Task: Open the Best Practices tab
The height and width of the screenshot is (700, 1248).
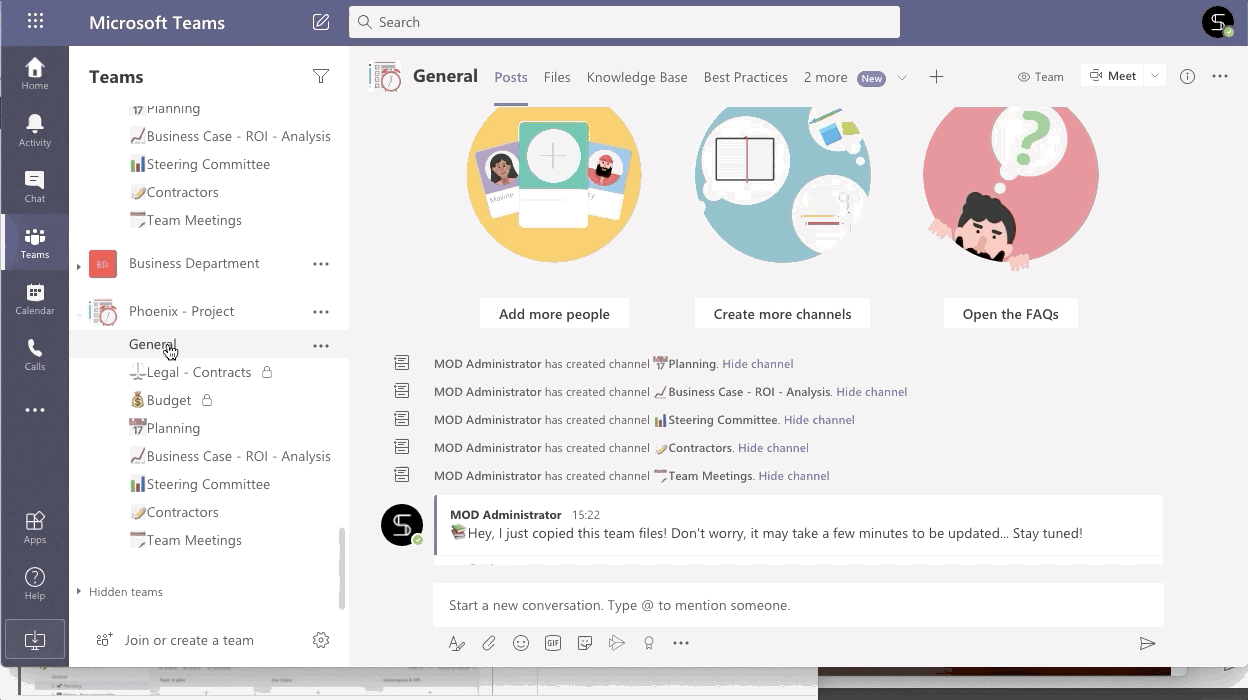Action: point(745,77)
